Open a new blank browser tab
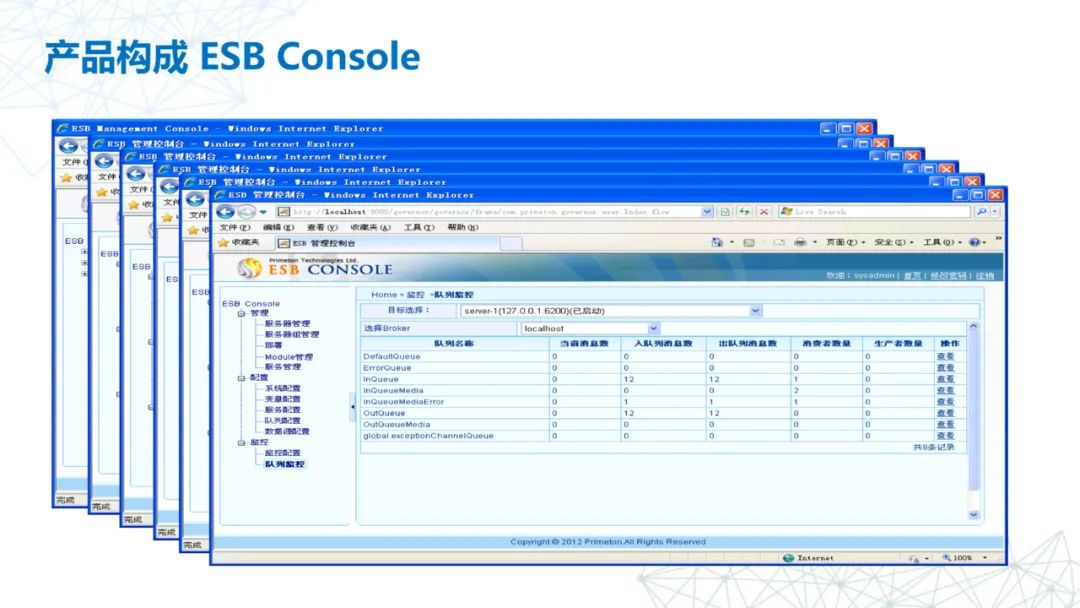This screenshot has width=1080, height=608. 510,243
